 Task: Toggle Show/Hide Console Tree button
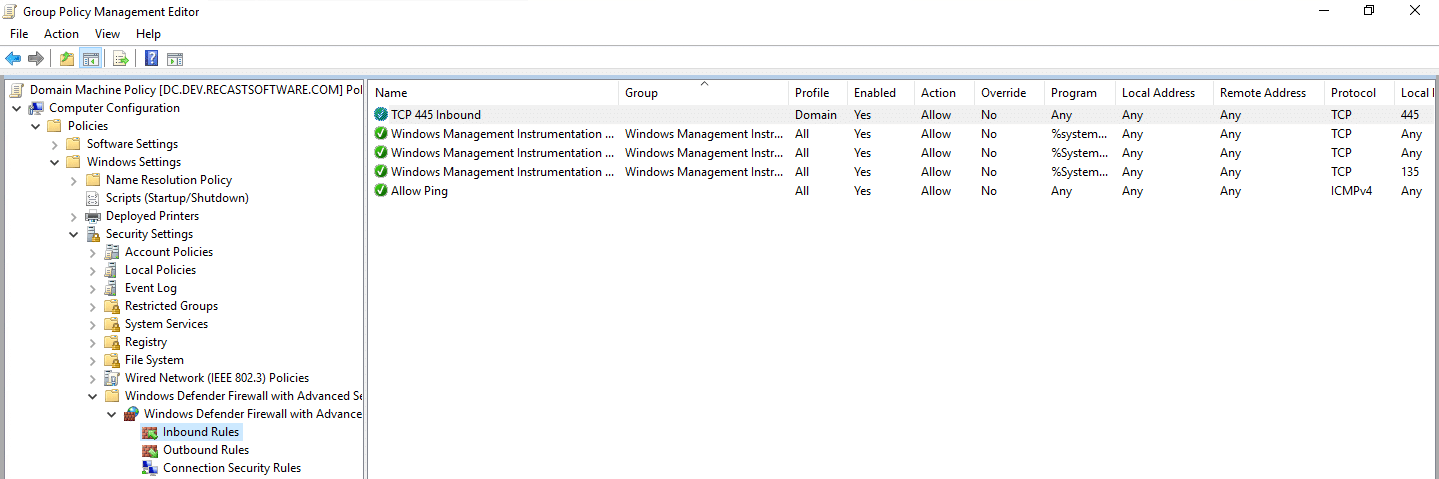[x=90, y=59]
